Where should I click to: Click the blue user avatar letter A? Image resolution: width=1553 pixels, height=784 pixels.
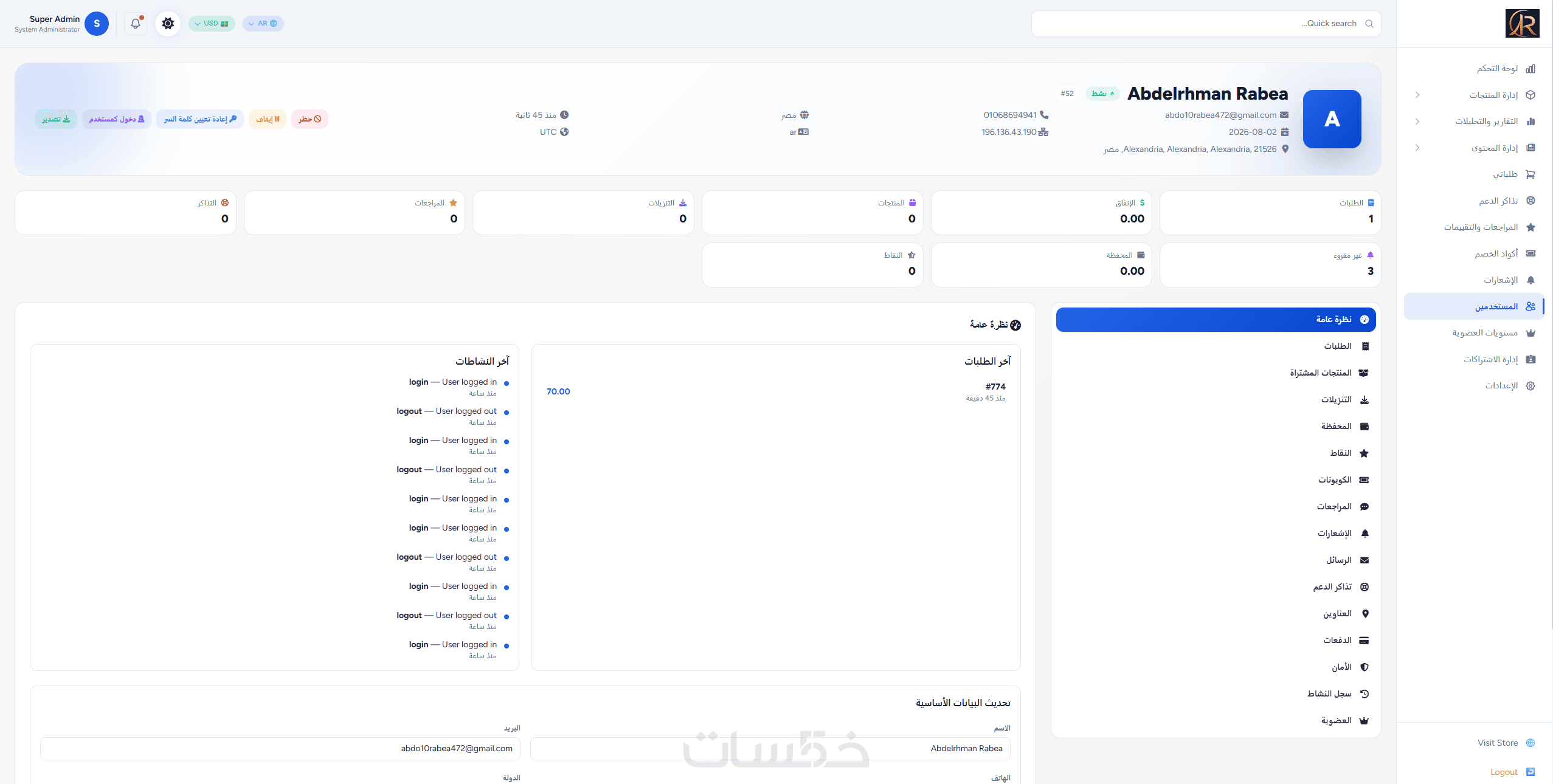click(1332, 119)
